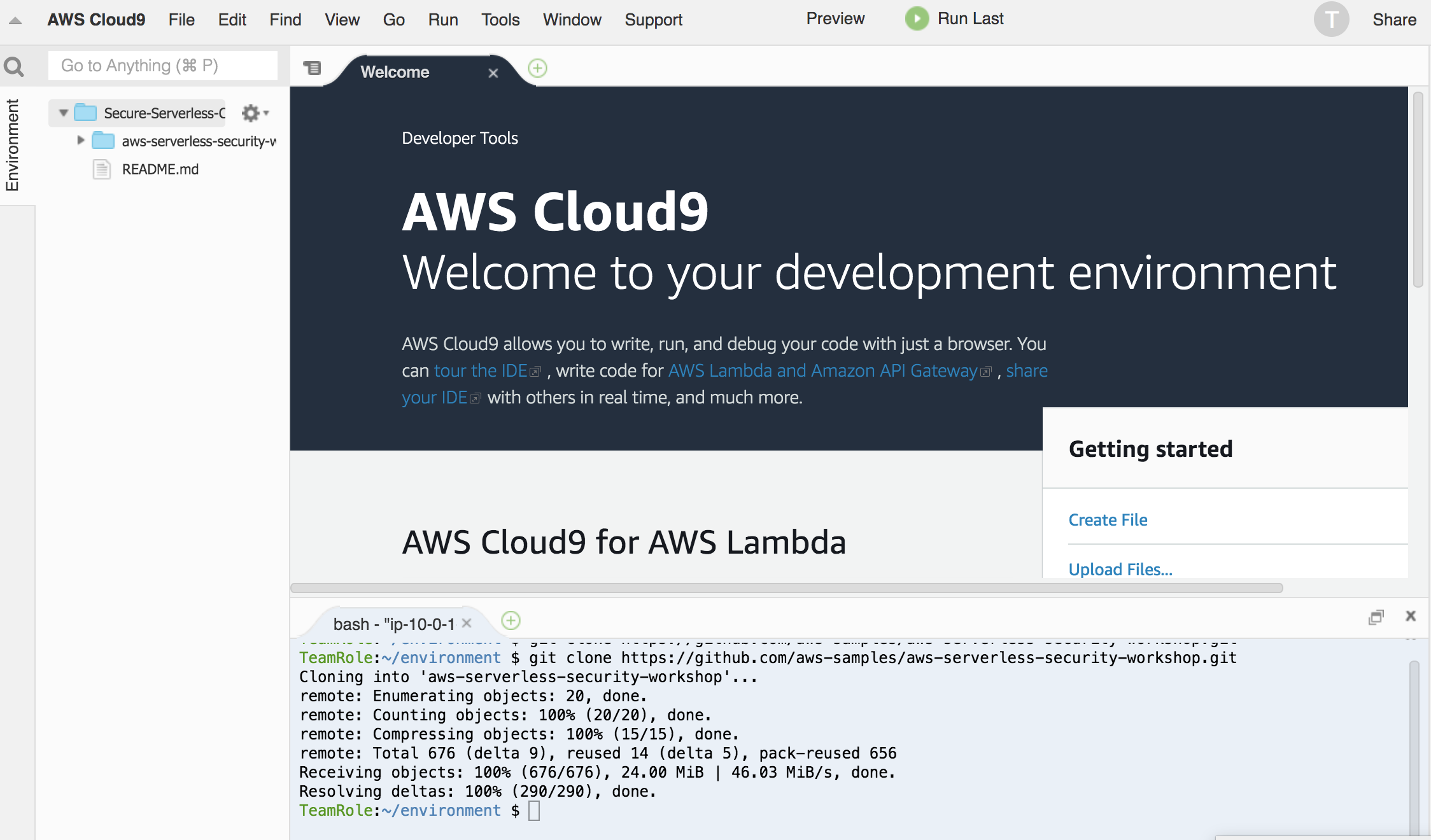Expand the aws-serverless-security-w folder

point(80,140)
